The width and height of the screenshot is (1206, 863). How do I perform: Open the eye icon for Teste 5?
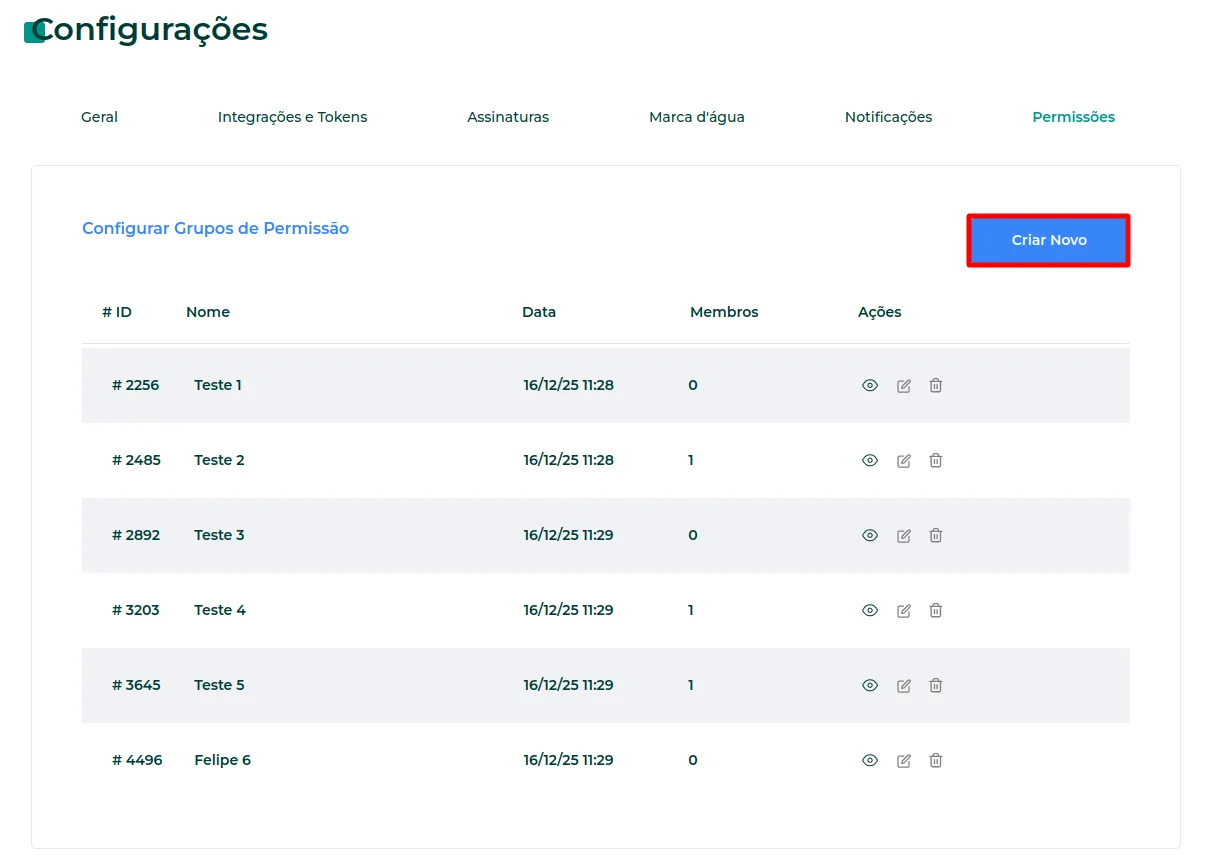click(x=870, y=685)
